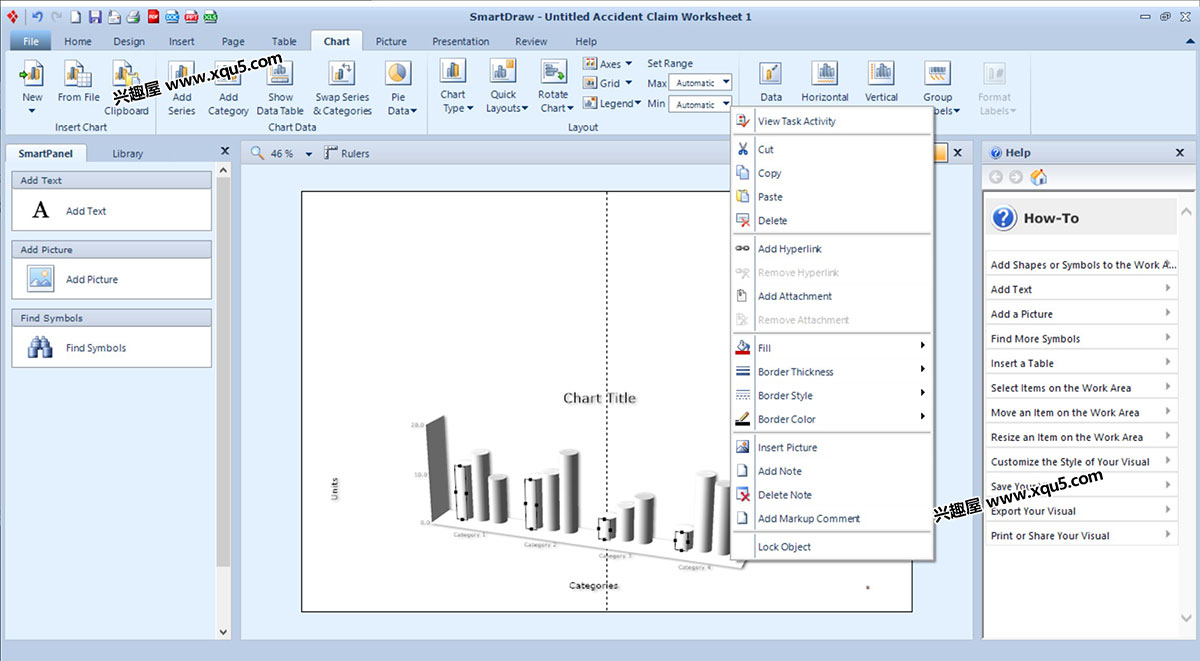This screenshot has width=1200, height=661.
Task: Open the Border Color submenu
Action: [832, 419]
